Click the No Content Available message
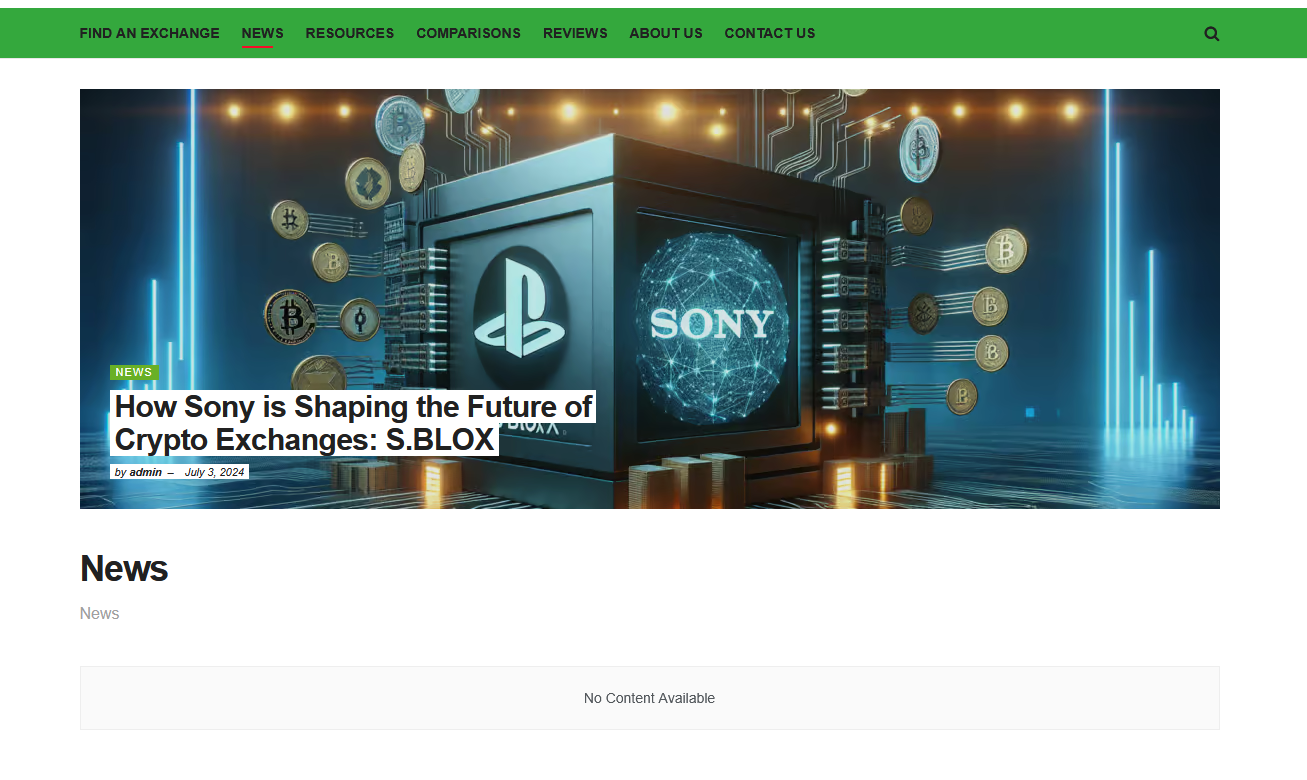Screen dimensions: 1307x780 click(650, 698)
